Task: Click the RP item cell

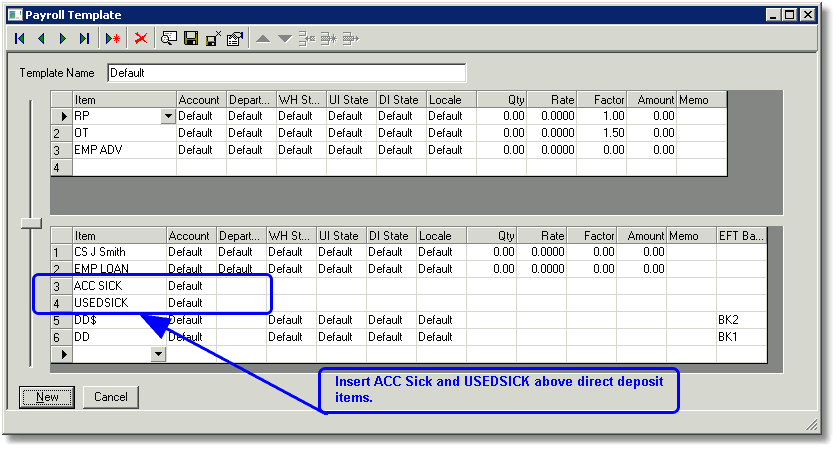Action: point(117,116)
